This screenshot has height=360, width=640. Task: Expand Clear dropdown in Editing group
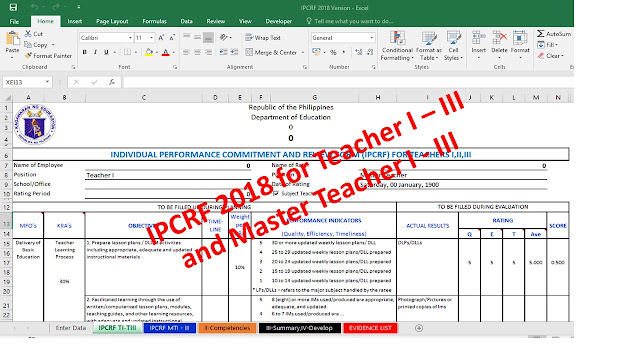(562, 56)
